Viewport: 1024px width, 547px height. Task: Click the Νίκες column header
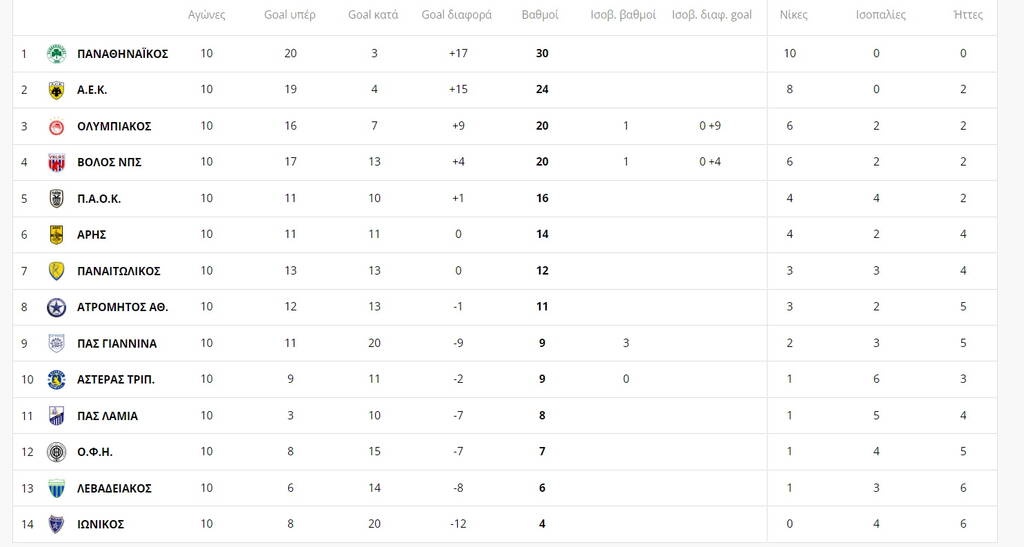(793, 16)
